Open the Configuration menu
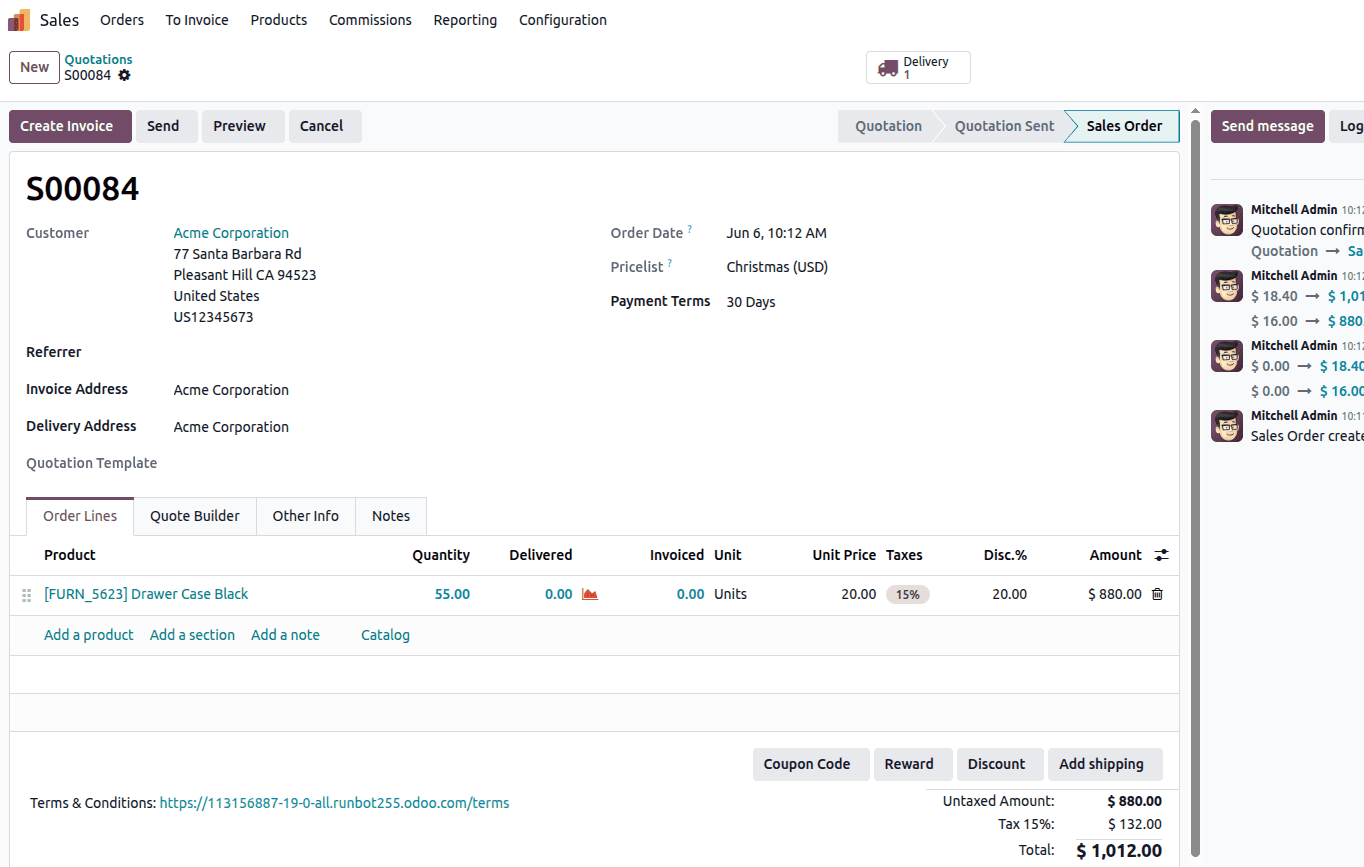The width and height of the screenshot is (1364, 867). tap(563, 20)
